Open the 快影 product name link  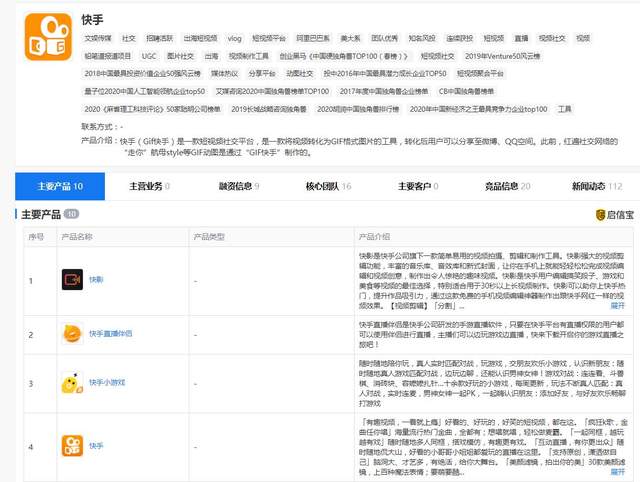click(x=96, y=280)
